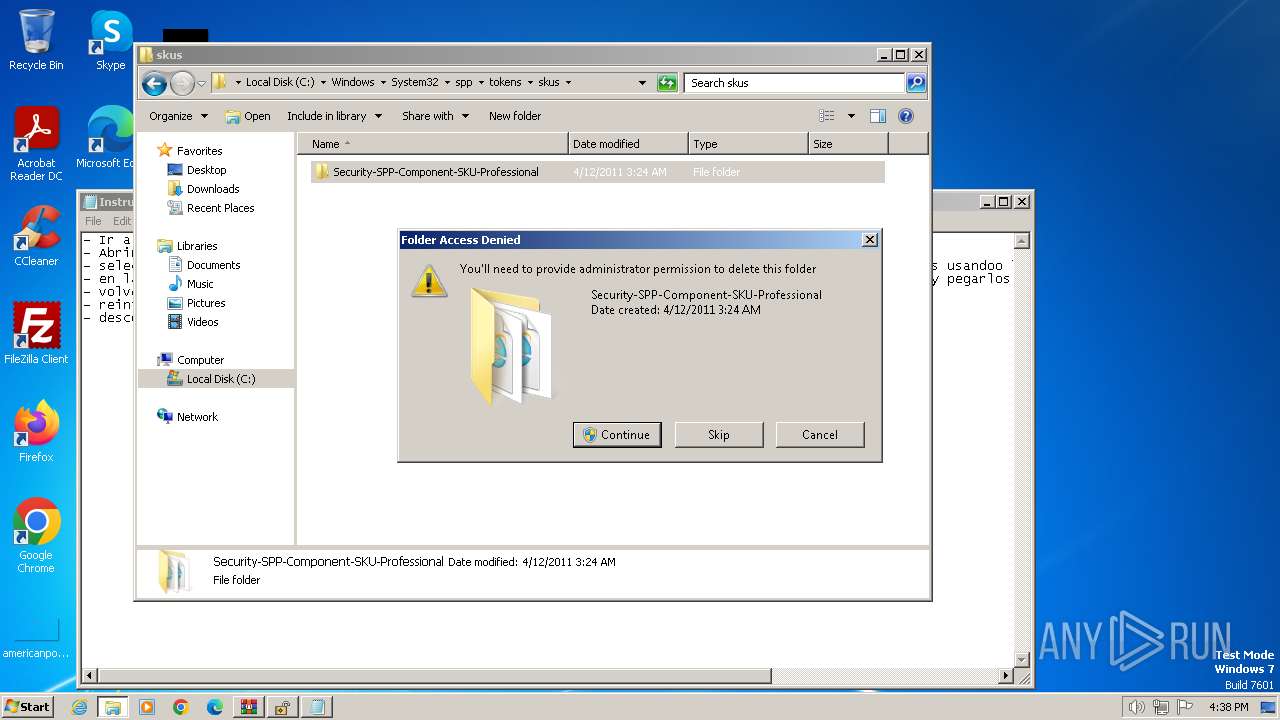Image resolution: width=1280 pixels, height=720 pixels.
Task: Select Computer in the navigation pane
Action: tap(200, 360)
